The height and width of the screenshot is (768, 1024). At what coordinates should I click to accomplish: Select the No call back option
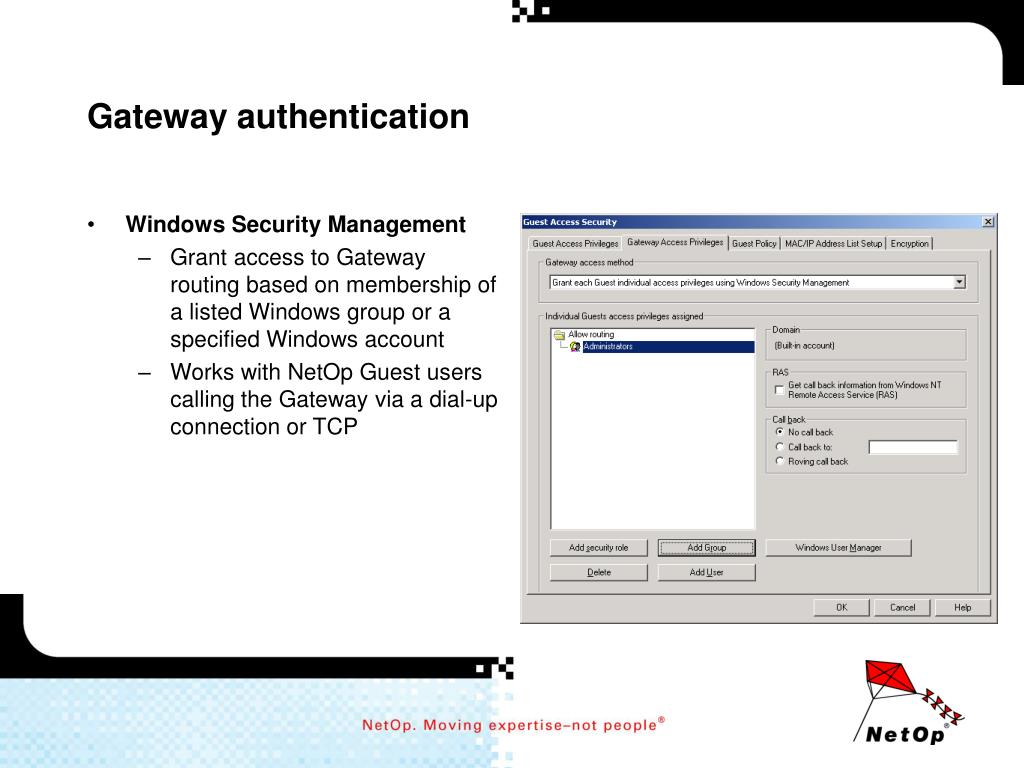(779, 432)
